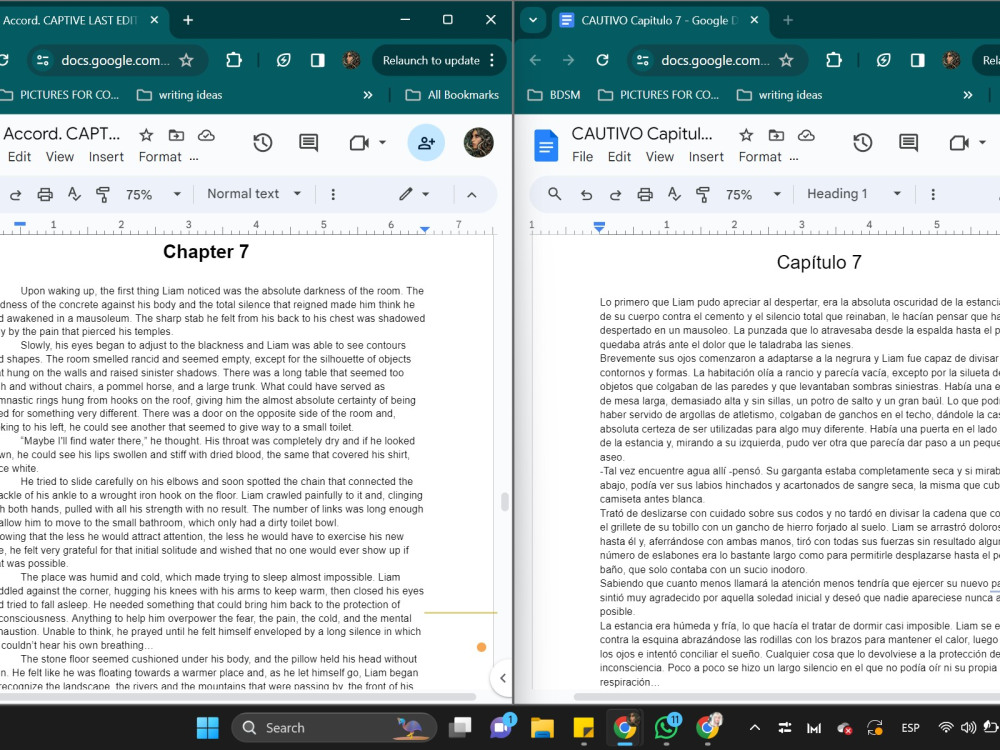
Task: Move the CAUTIVO document to a folder
Action: (x=776, y=135)
